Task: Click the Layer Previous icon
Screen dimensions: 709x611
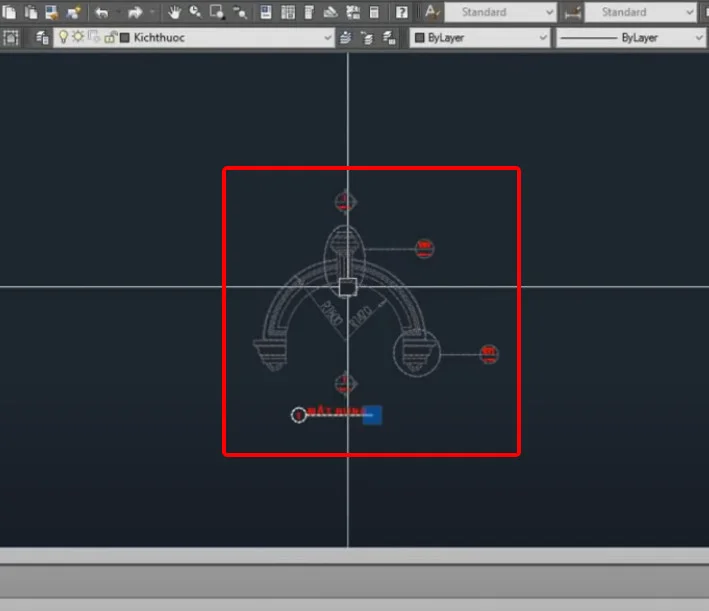Action: [x=367, y=38]
